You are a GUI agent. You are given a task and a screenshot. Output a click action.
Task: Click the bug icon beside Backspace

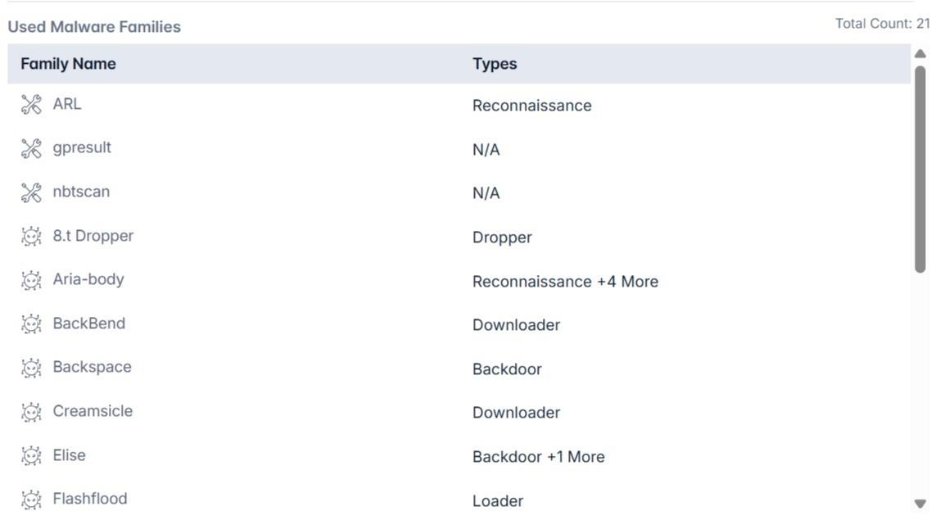(31, 368)
